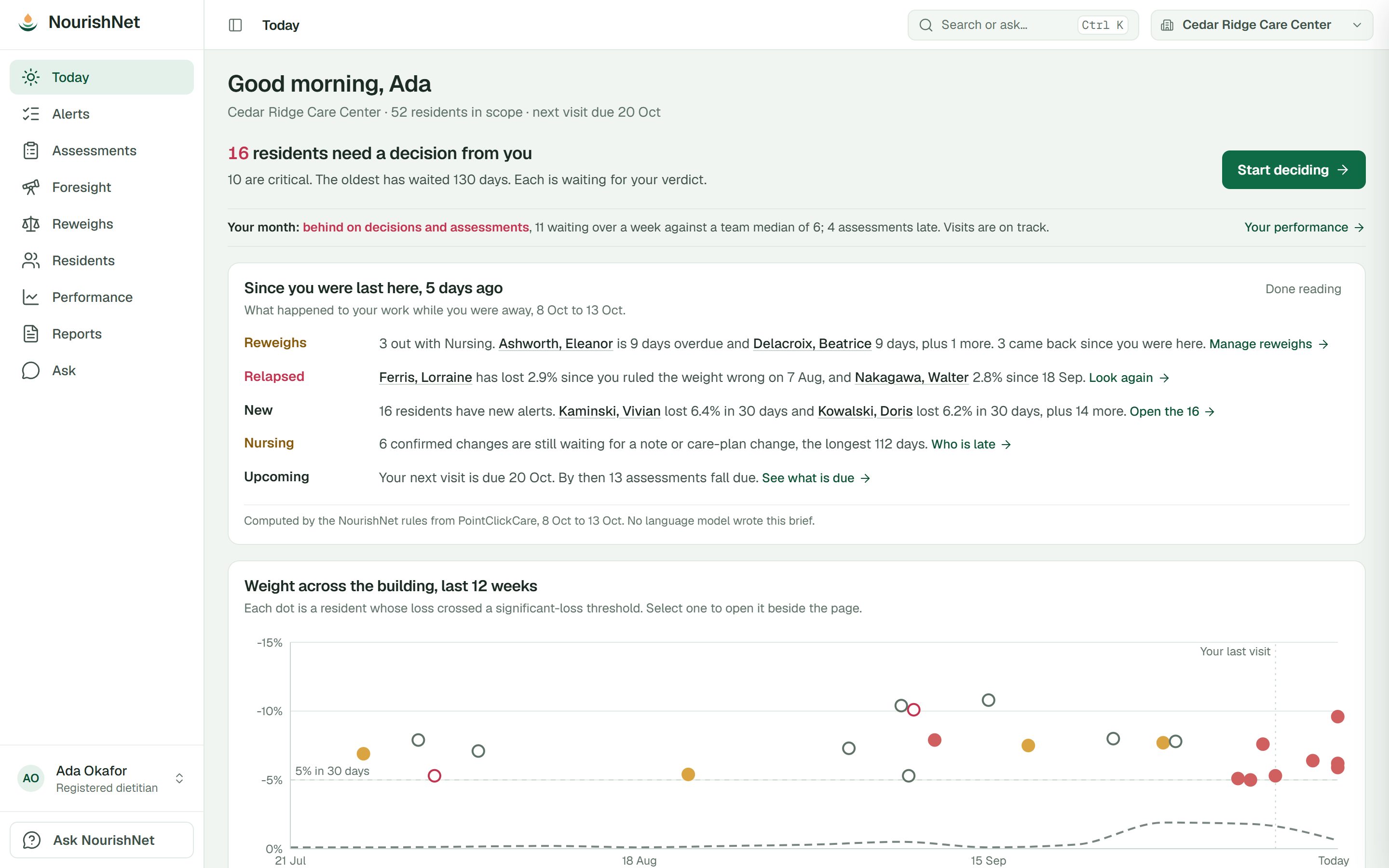Open the Ask chat bubble icon
The image size is (1389, 868).
pos(31,370)
